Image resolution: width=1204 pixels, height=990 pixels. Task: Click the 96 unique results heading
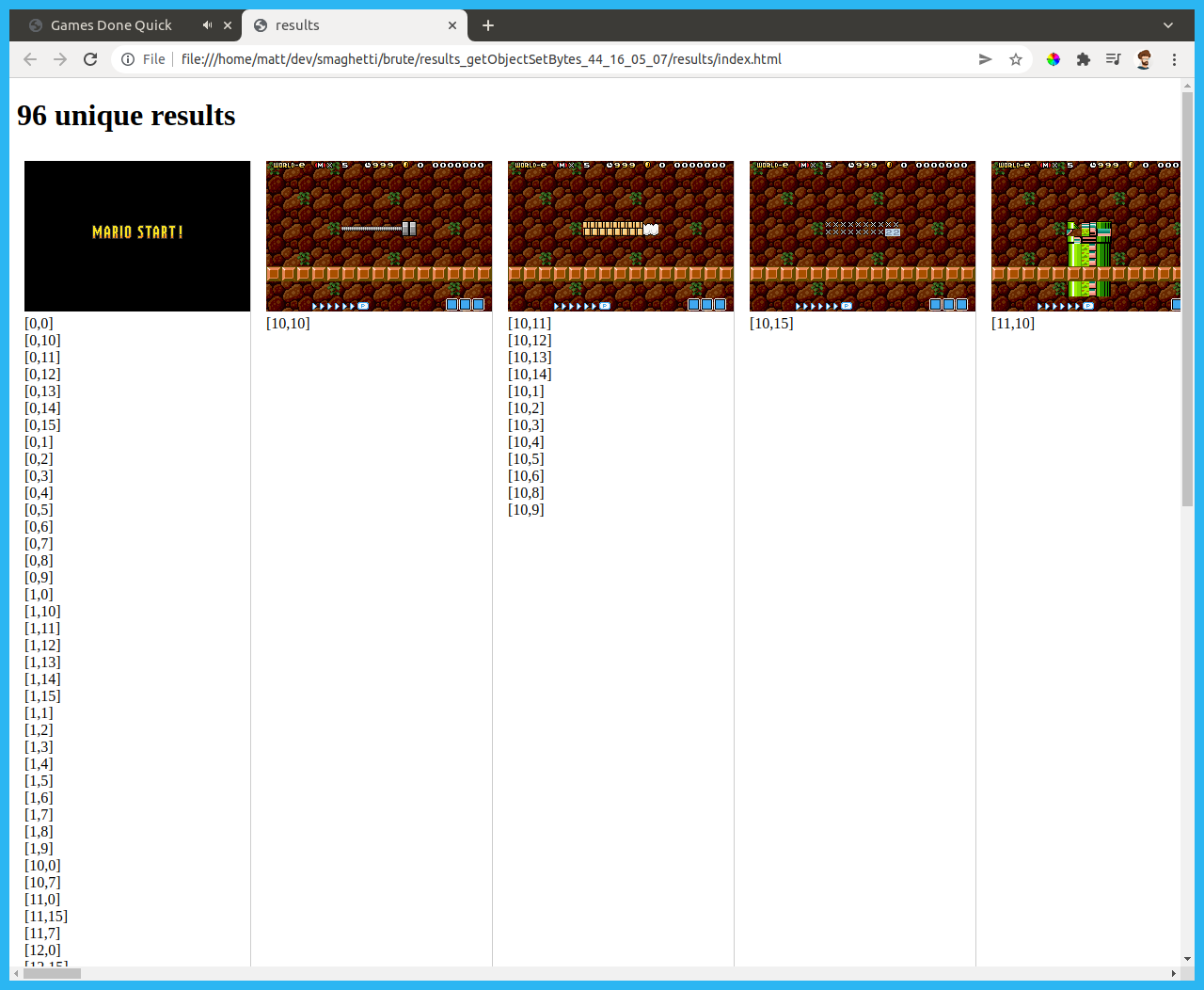click(126, 116)
